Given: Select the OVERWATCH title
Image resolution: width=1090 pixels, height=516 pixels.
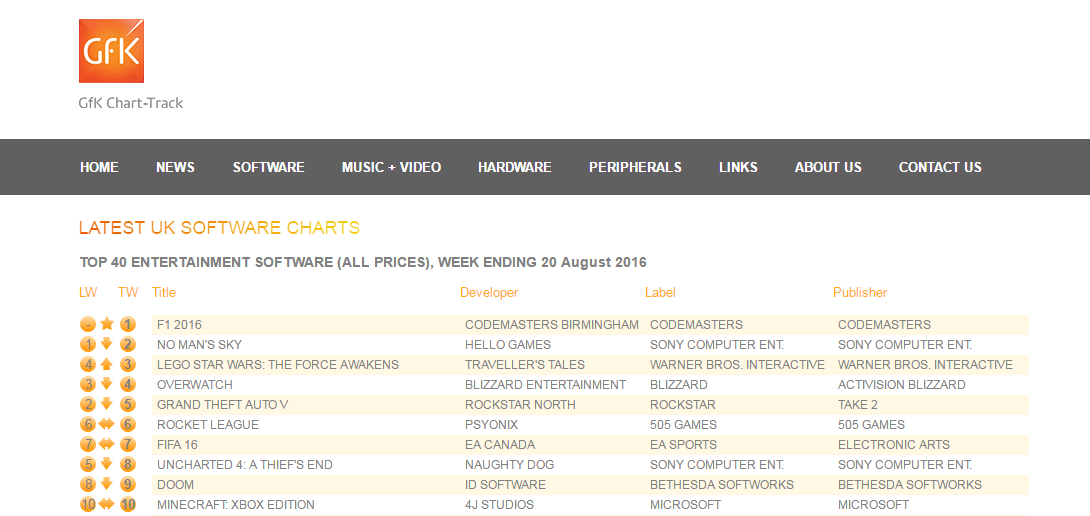Looking at the screenshot, I should [x=195, y=385].
